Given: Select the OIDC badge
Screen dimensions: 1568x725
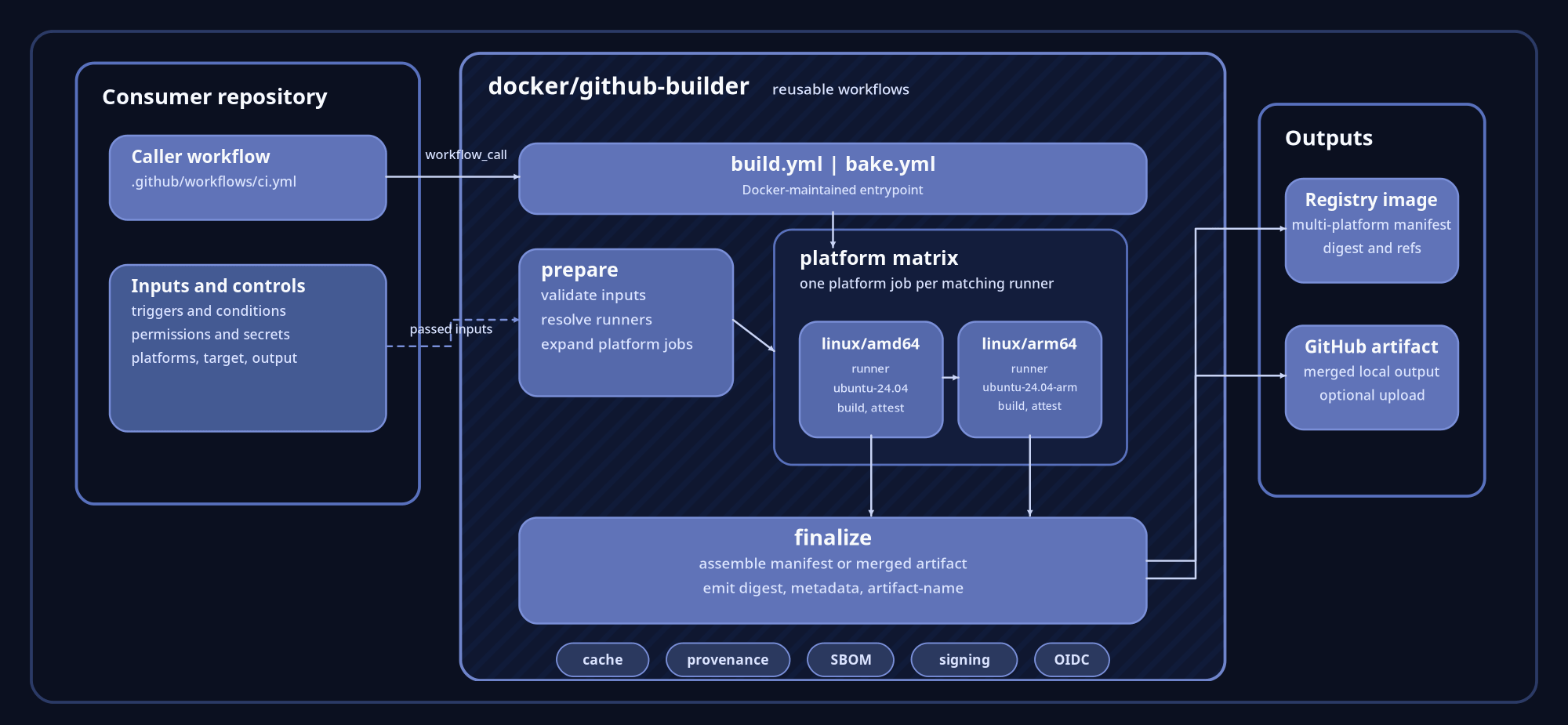Looking at the screenshot, I should (x=1071, y=659).
